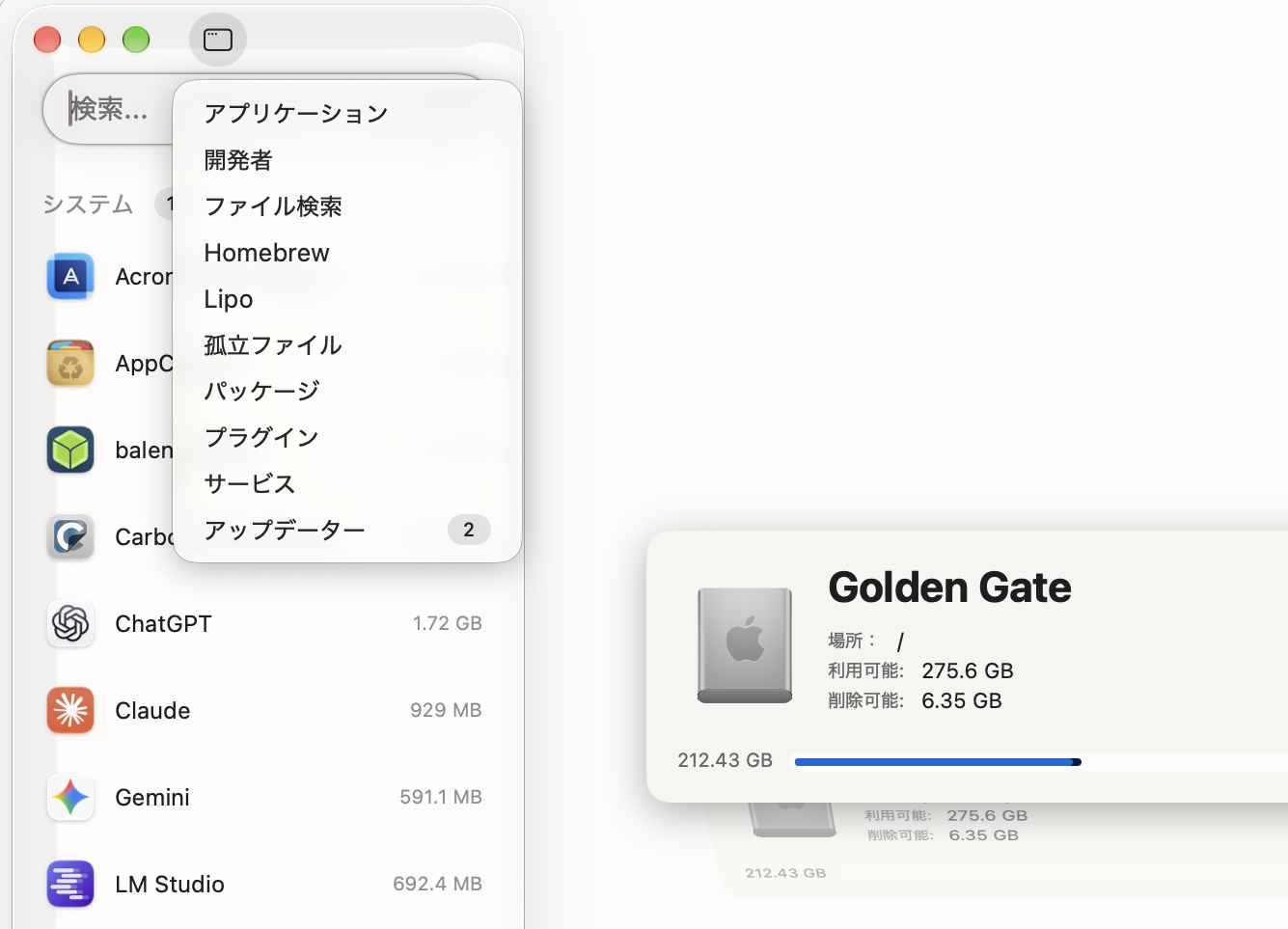Screen dimensions: 1288x929
Task: Select the Claude row label
Action: coord(152,711)
